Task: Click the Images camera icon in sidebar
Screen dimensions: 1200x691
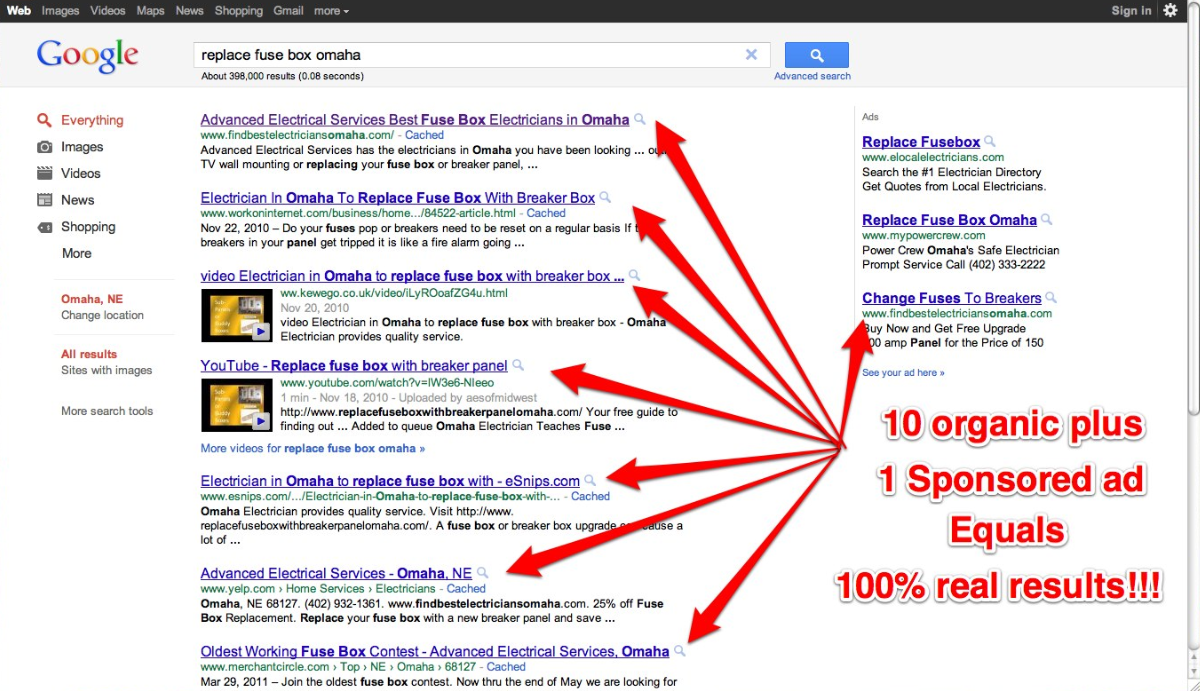Action: 44,147
